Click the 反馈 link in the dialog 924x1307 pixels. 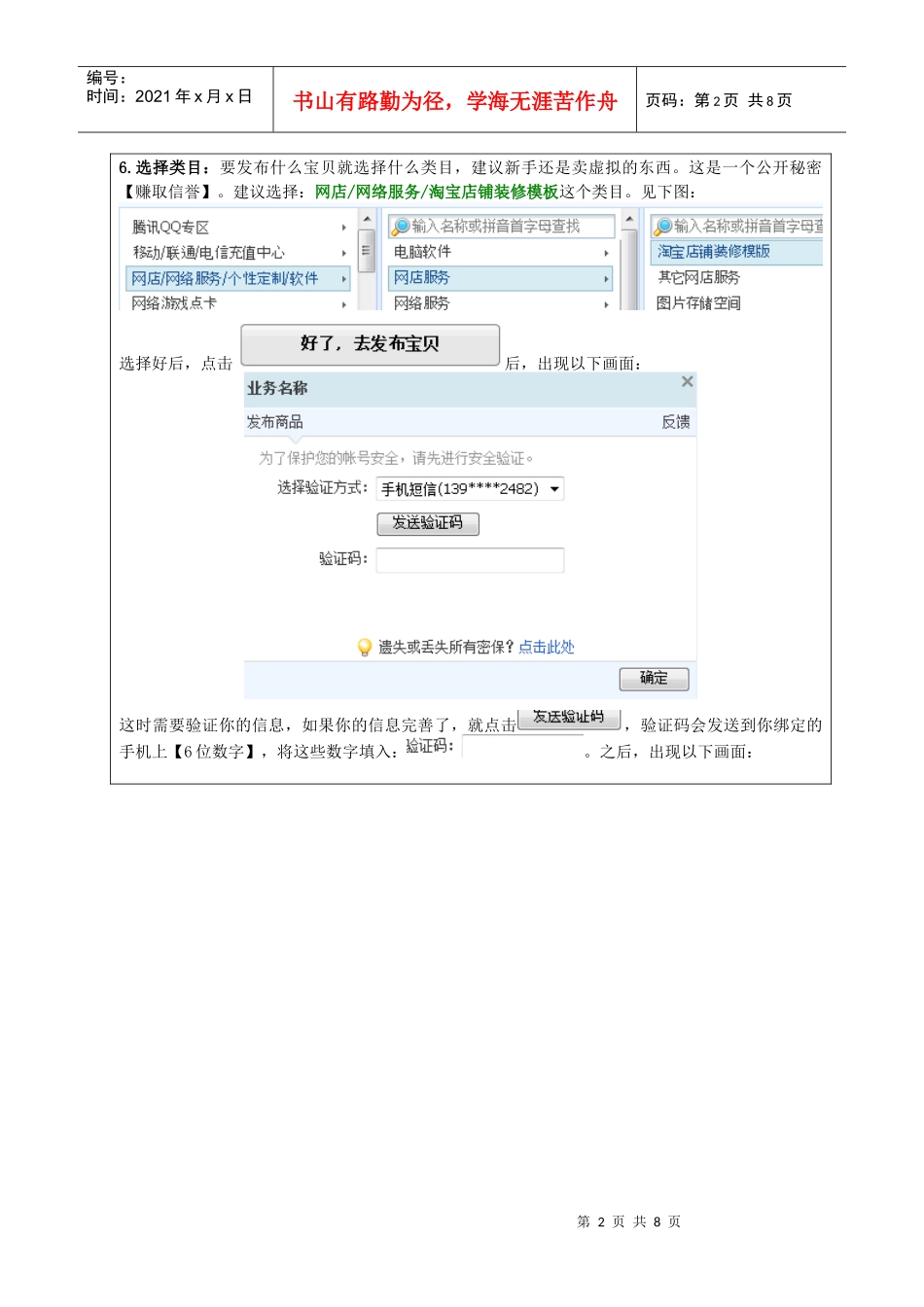coord(675,422)
